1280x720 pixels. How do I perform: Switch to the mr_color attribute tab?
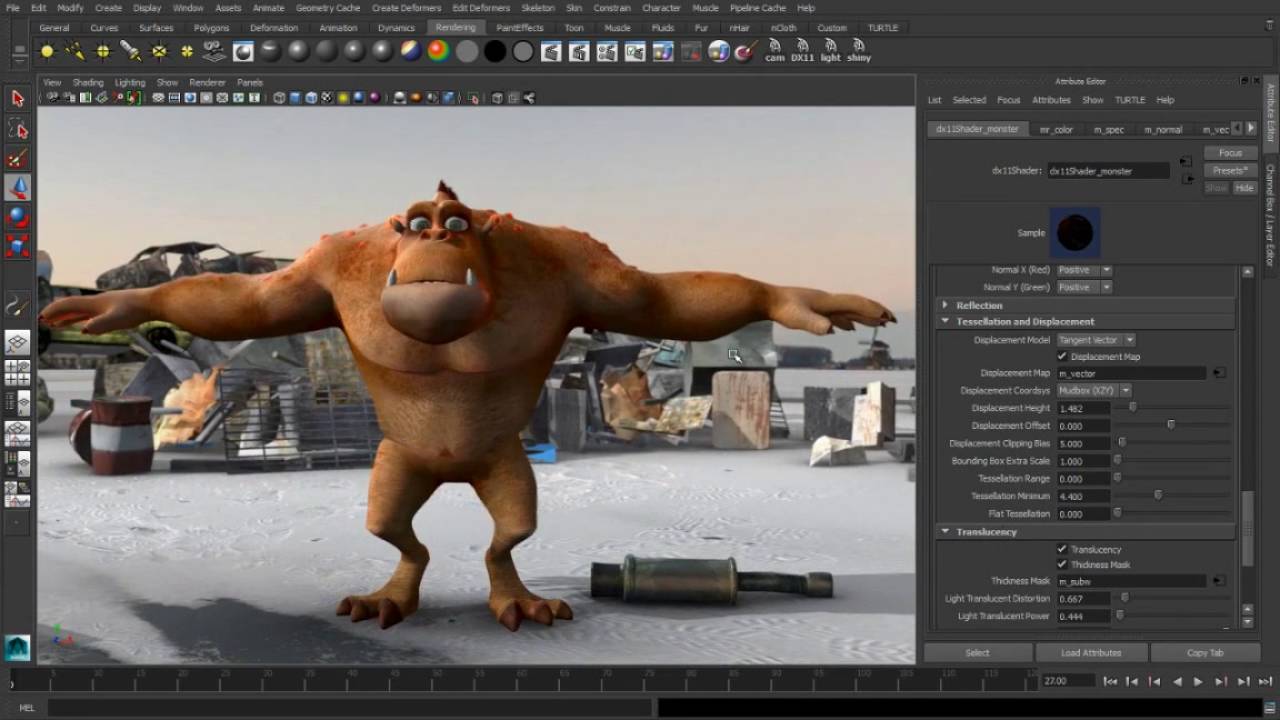pyautogui.click(x=1056, y=129)
